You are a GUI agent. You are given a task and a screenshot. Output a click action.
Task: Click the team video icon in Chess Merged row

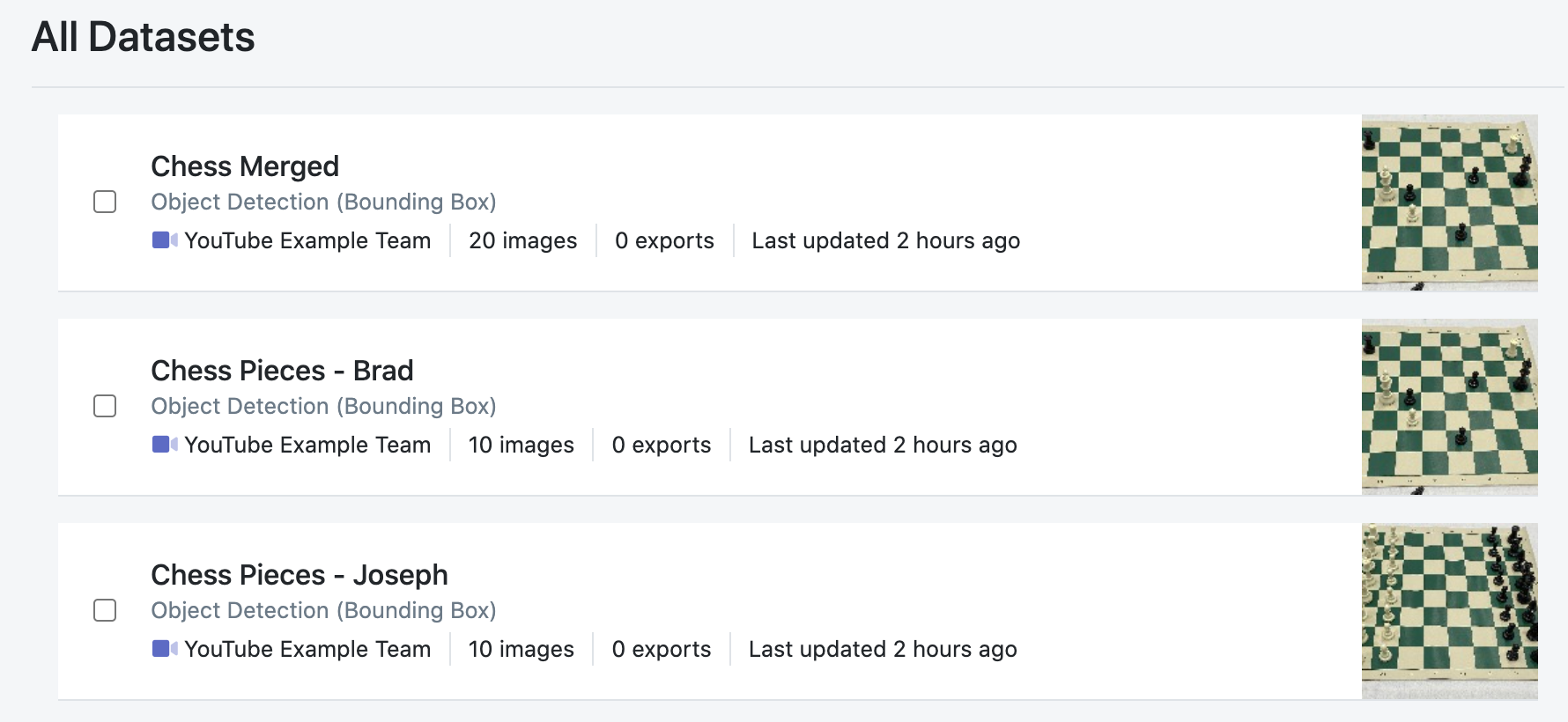point(165,239)
